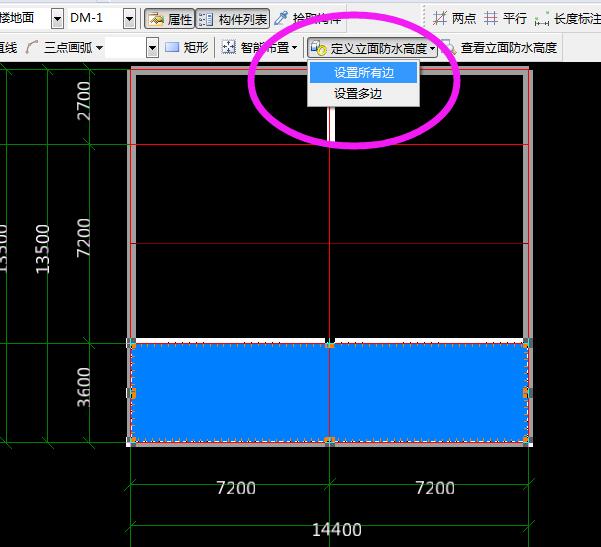The height and width of the screenshot is (547, 601).
Task: Choose 设置所有边 from the menu
Action: tap(363, 73)
